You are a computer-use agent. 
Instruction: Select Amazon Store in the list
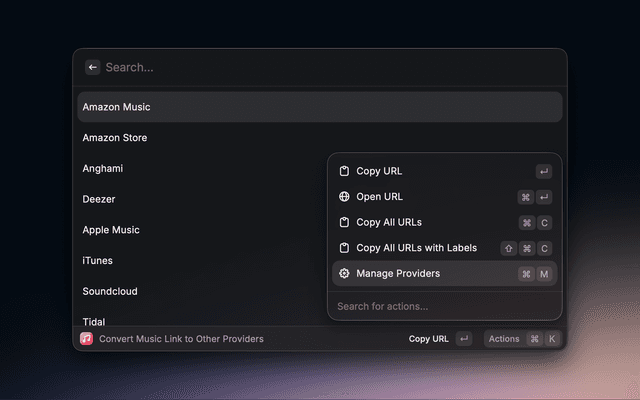200,138
